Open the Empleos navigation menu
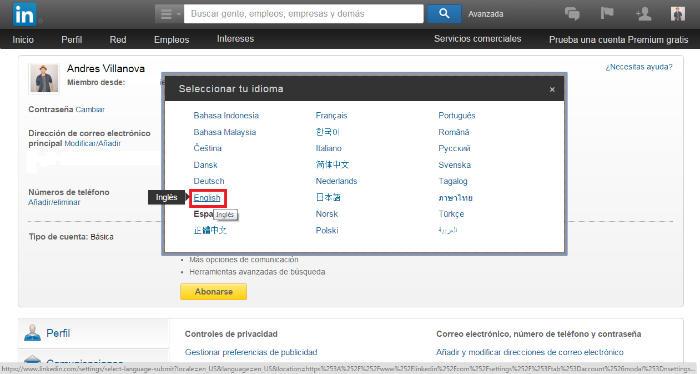Screen dimensions: 700x374 pos(171,40)
